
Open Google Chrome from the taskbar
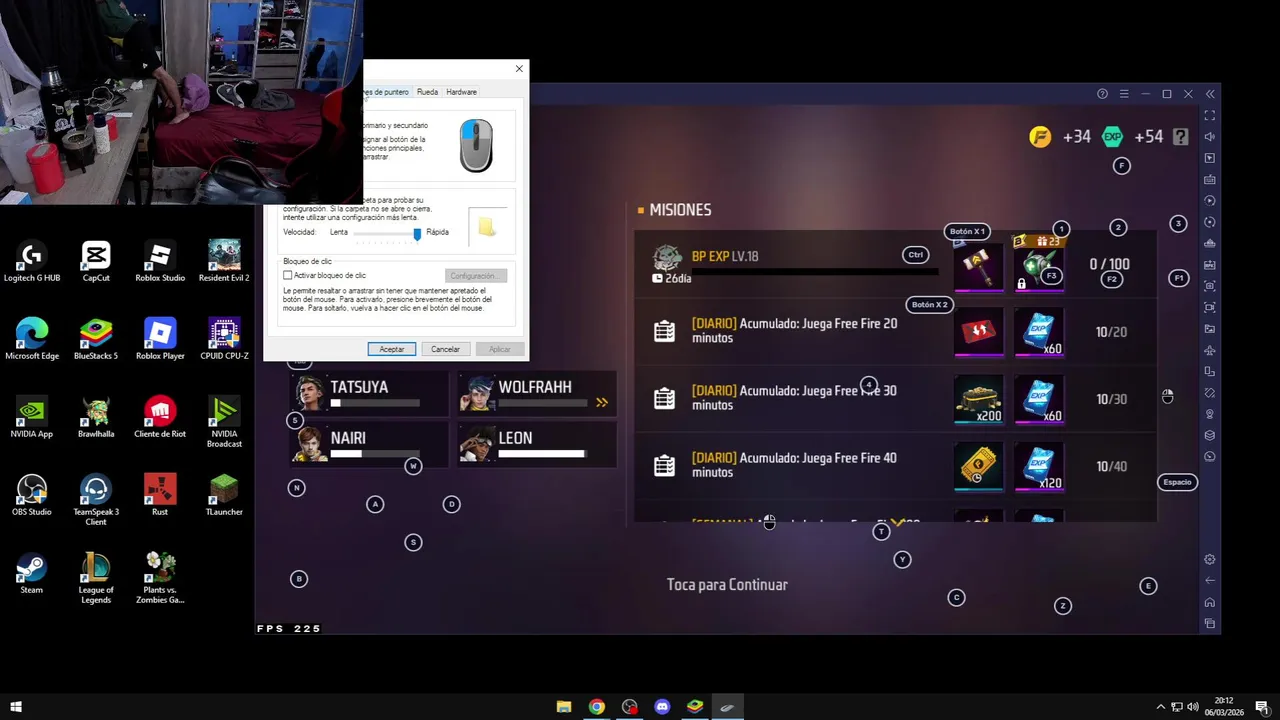pyautogui.click(x=597, y=707)
